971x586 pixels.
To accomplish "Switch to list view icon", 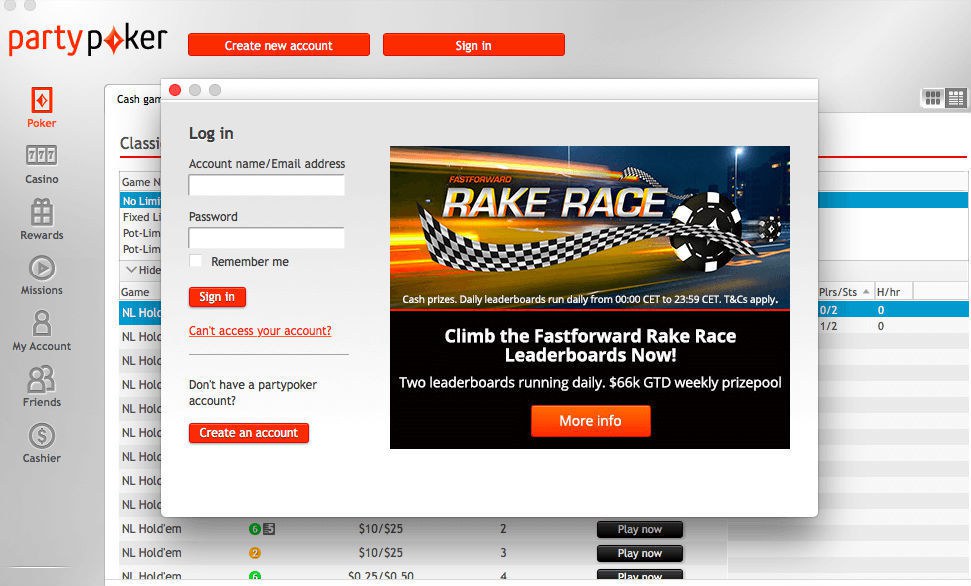I will [x=955, y=98].
